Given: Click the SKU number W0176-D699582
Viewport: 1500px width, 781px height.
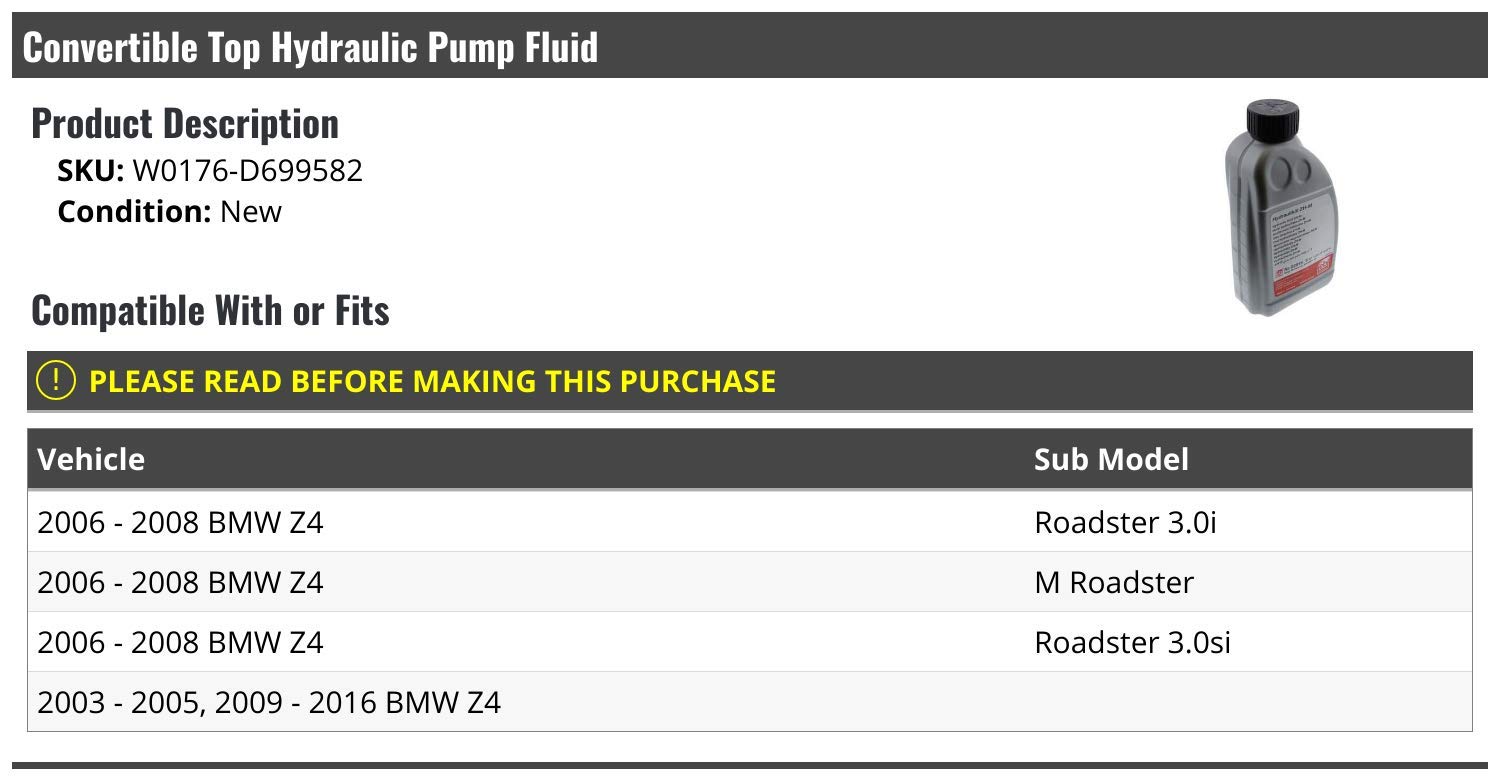Looking at the screenshot, I should 247,171.
